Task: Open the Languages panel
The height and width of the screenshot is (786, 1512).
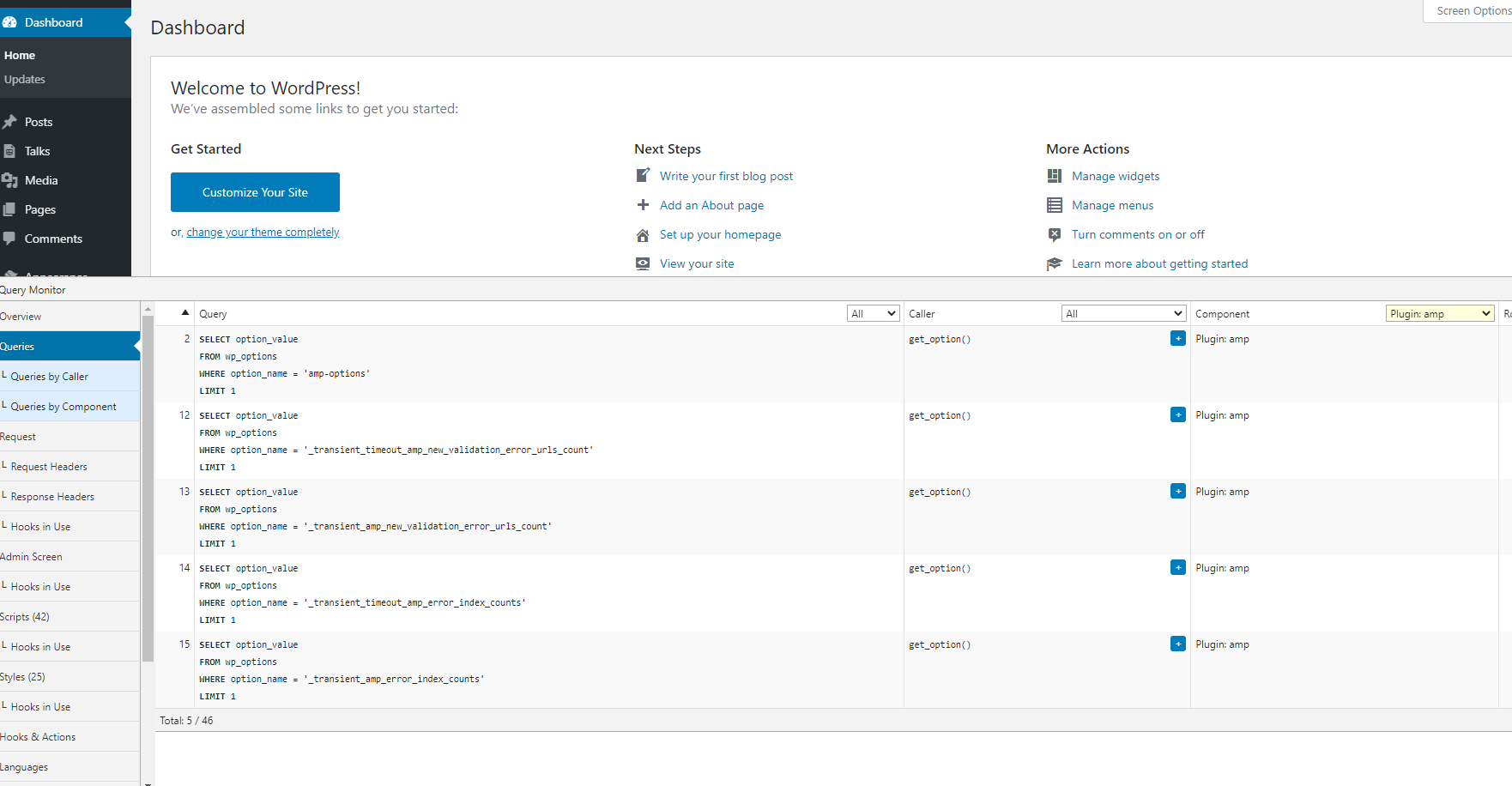Action: tap(70, 766)
